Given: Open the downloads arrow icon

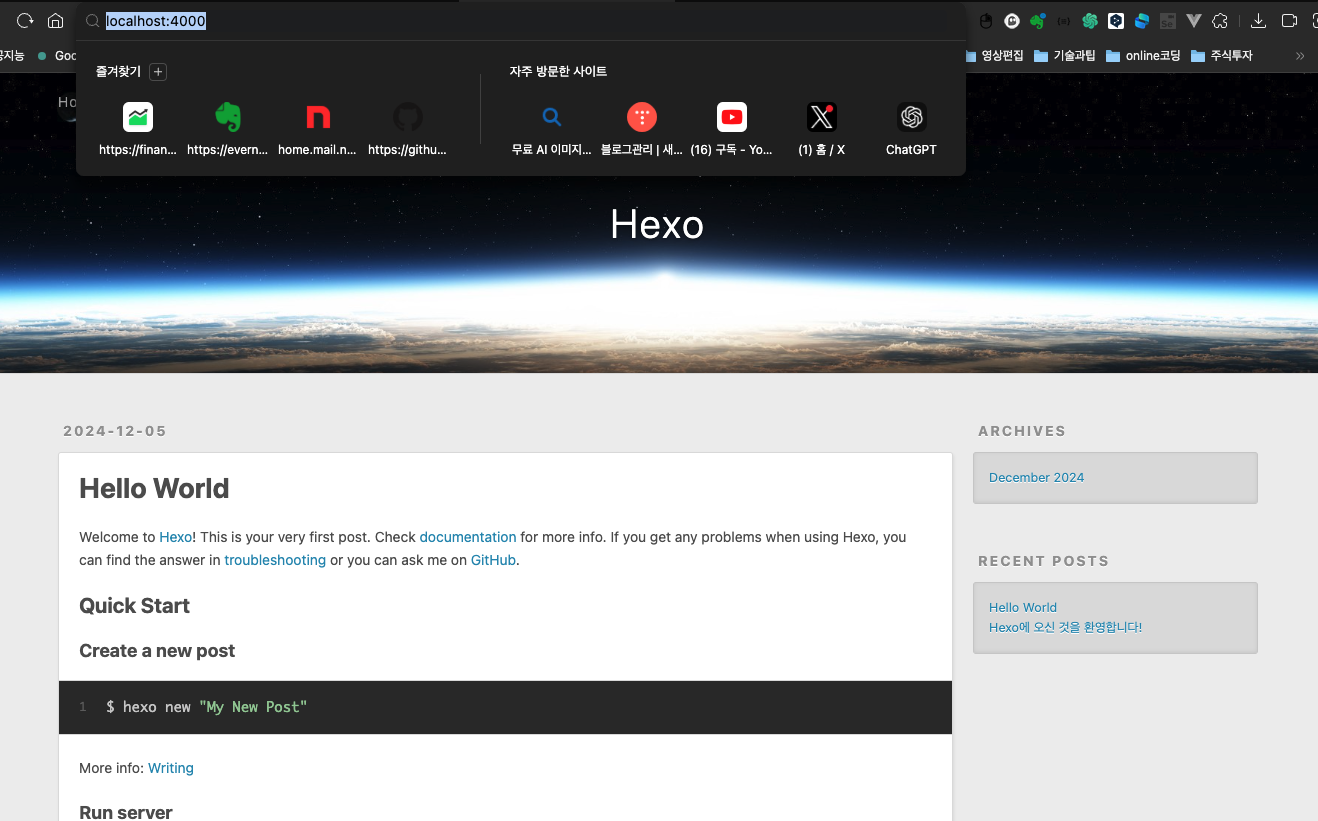Looking at the screenshot, I should coord(1259,21).
